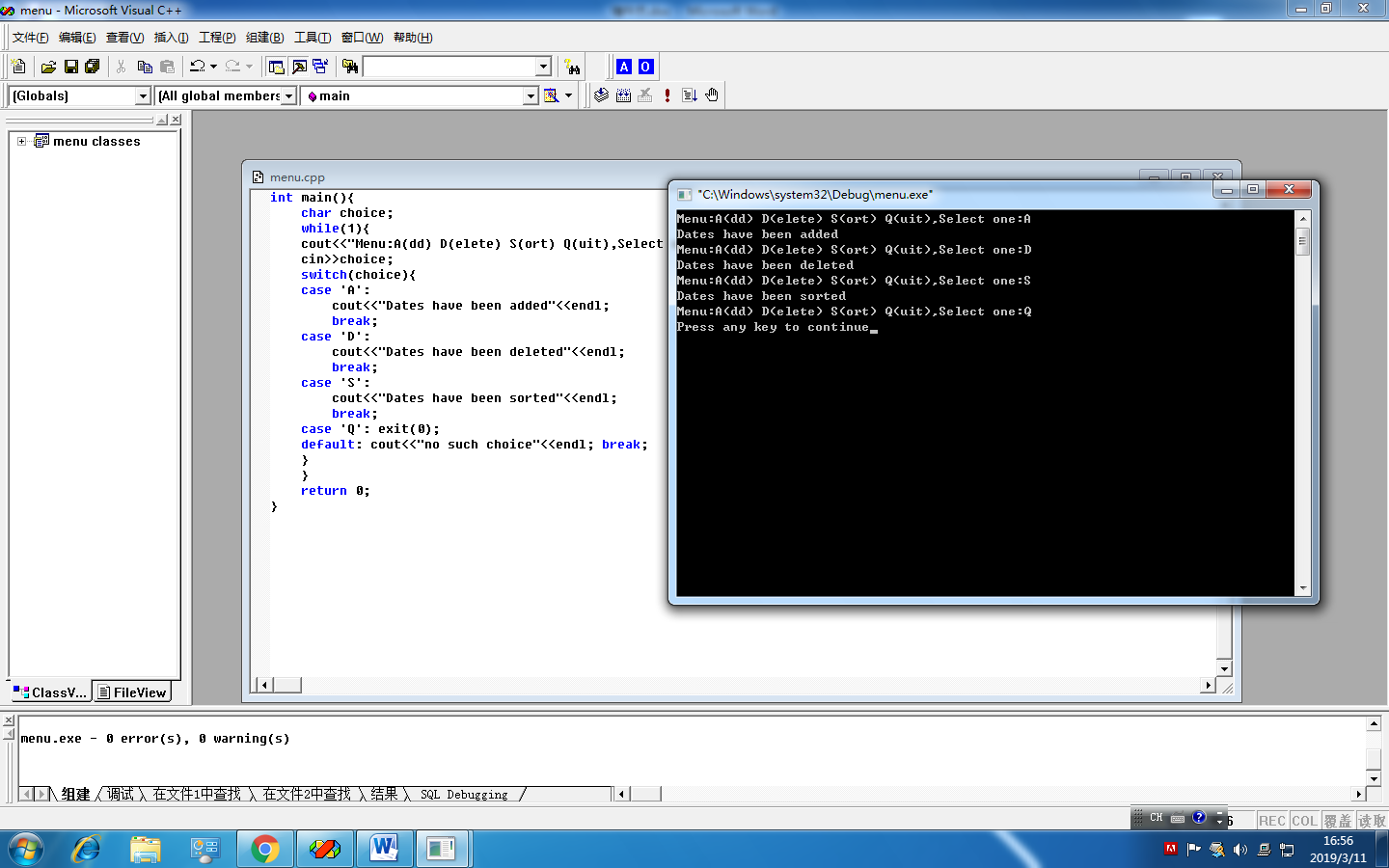This screenshot has height=868, width=1389.
Task: Switch to the FileView tab
Action: pos(132,692)
